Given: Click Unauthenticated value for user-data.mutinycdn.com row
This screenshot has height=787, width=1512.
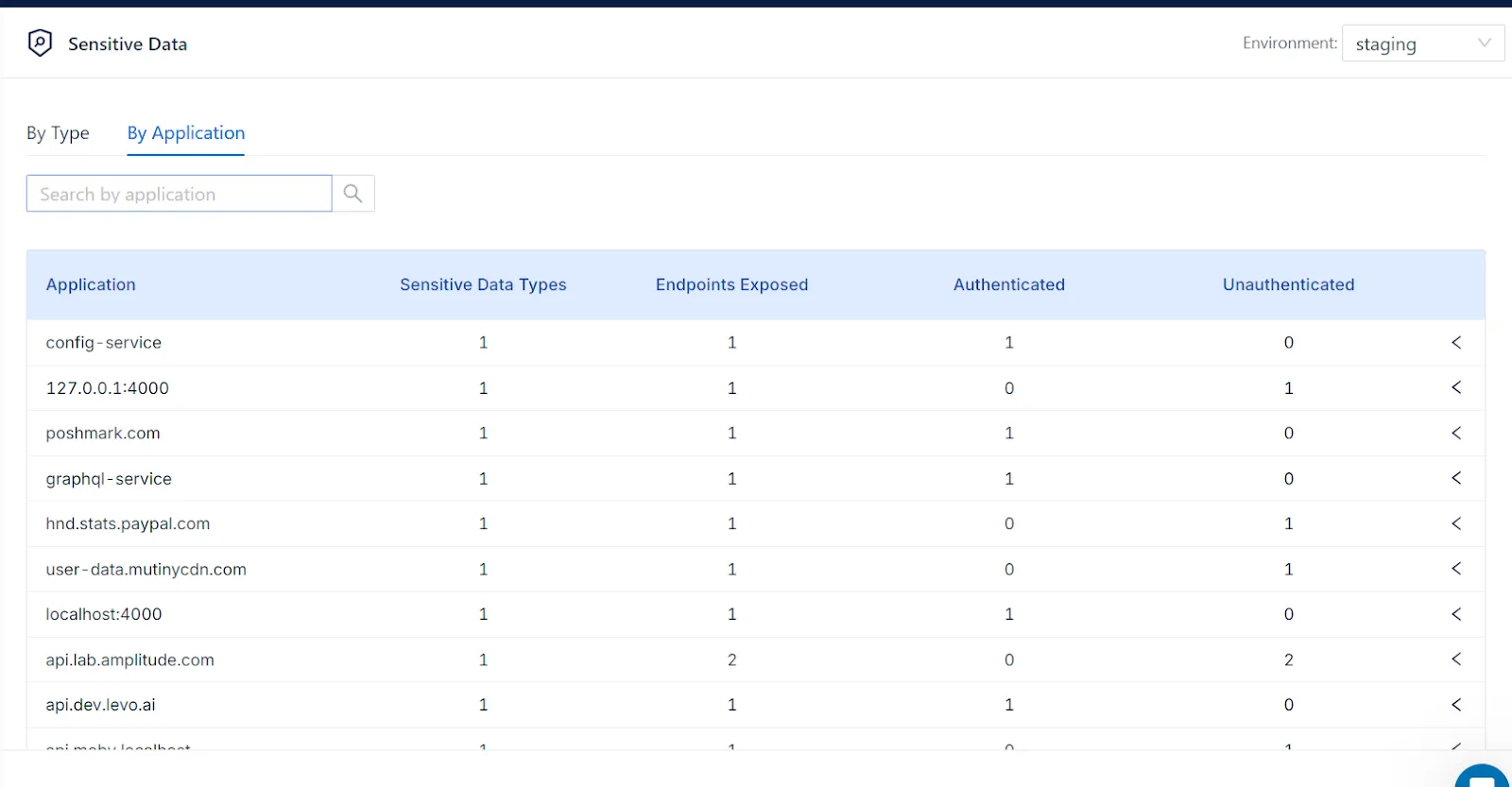Looking at the screenshot, I should pos(1288,570).
